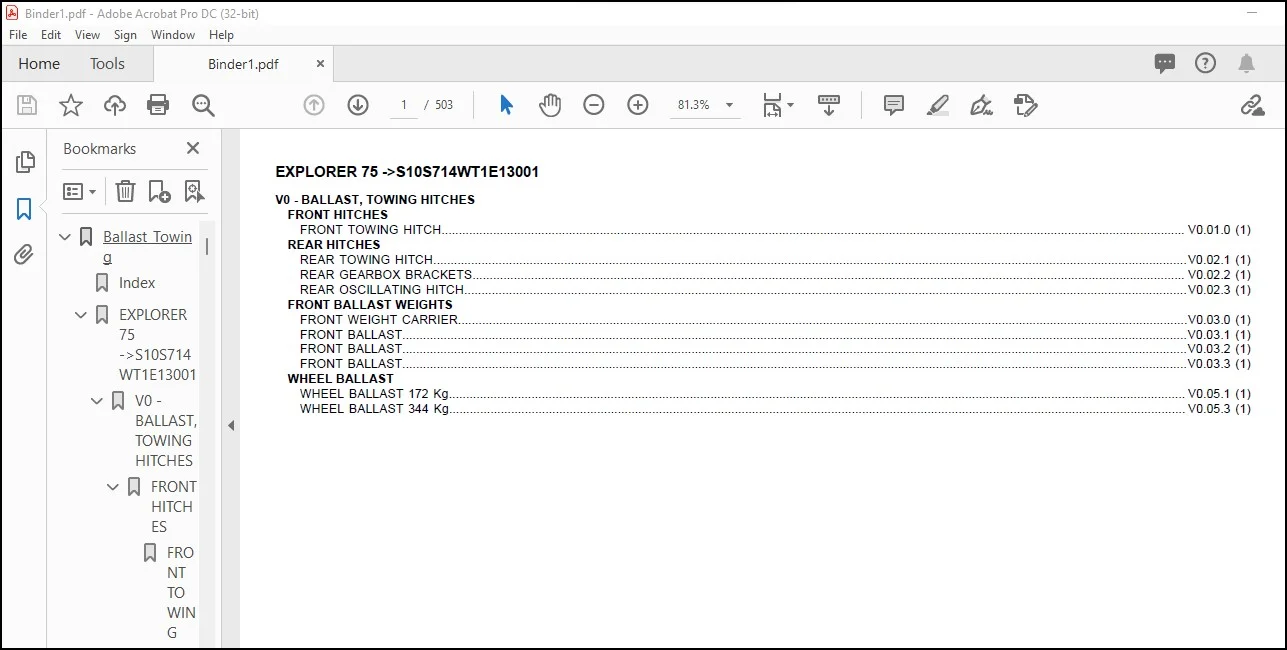1287x650 pixels.
Task: Share link to file icon
Action: pyautogui.click(x=1252, y=105)
